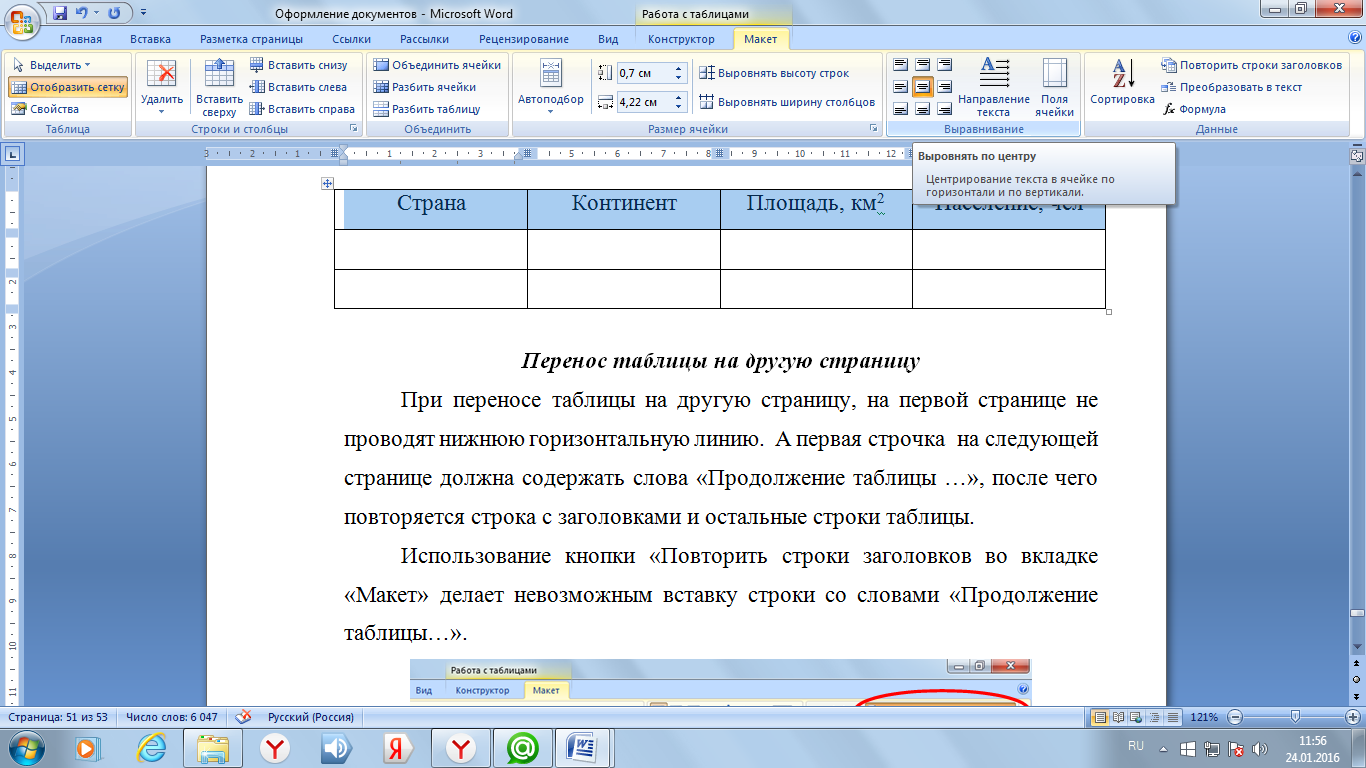Click Разбить таблицу
The width and height of the screenshot is (1366, 768).
pos(427,109)
